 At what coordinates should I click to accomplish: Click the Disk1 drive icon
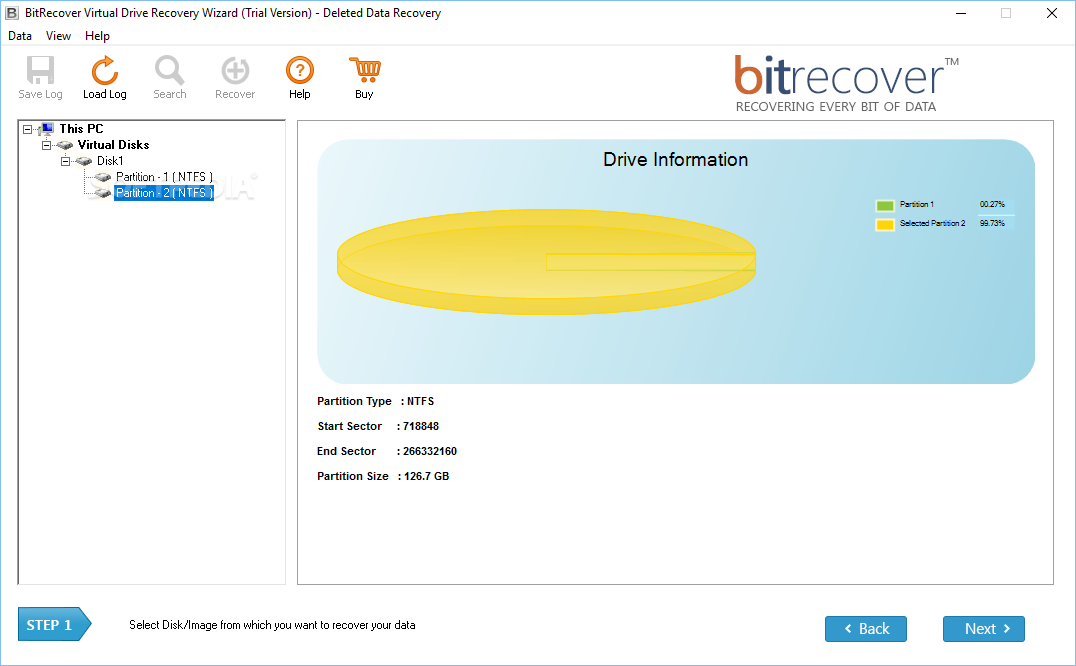click(84, 161)
